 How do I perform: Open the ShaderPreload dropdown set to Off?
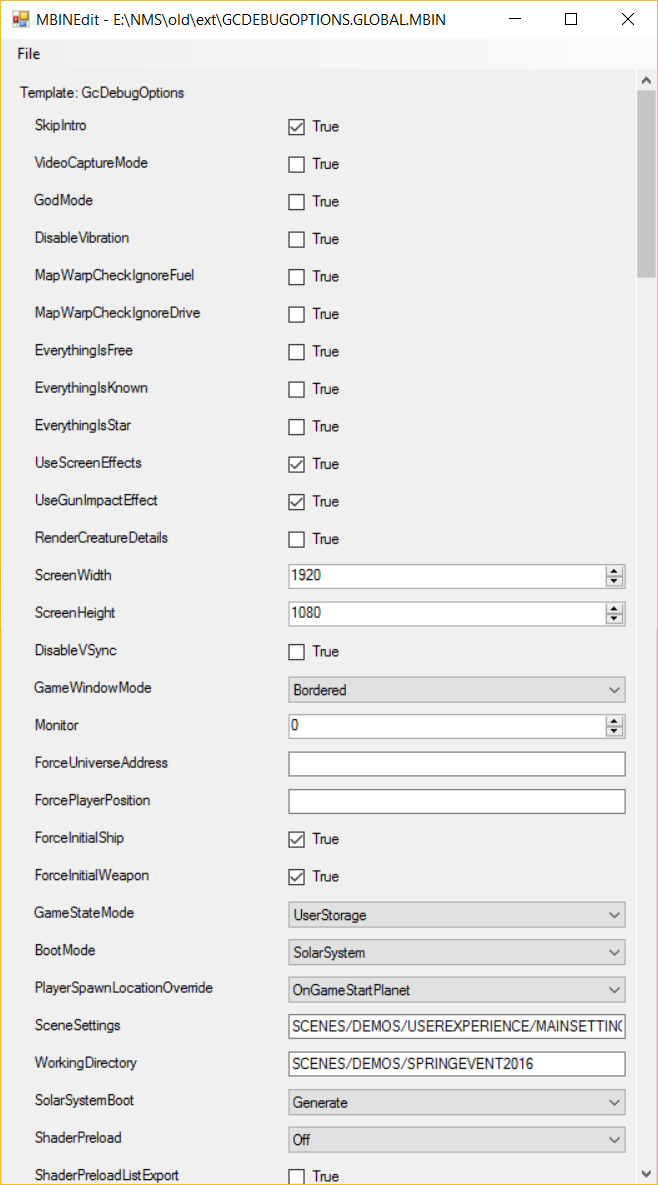coord(457,1140)
